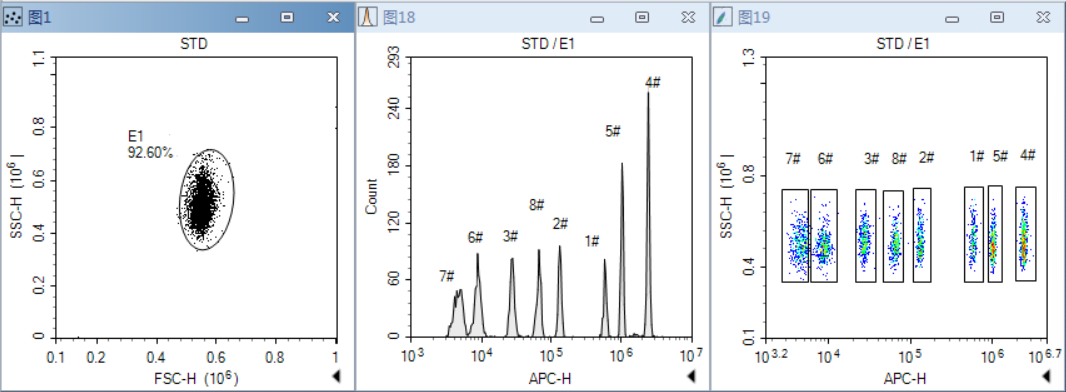Maximize the 图18 window
Screen dimensions: 1066x392
(642, 17)
